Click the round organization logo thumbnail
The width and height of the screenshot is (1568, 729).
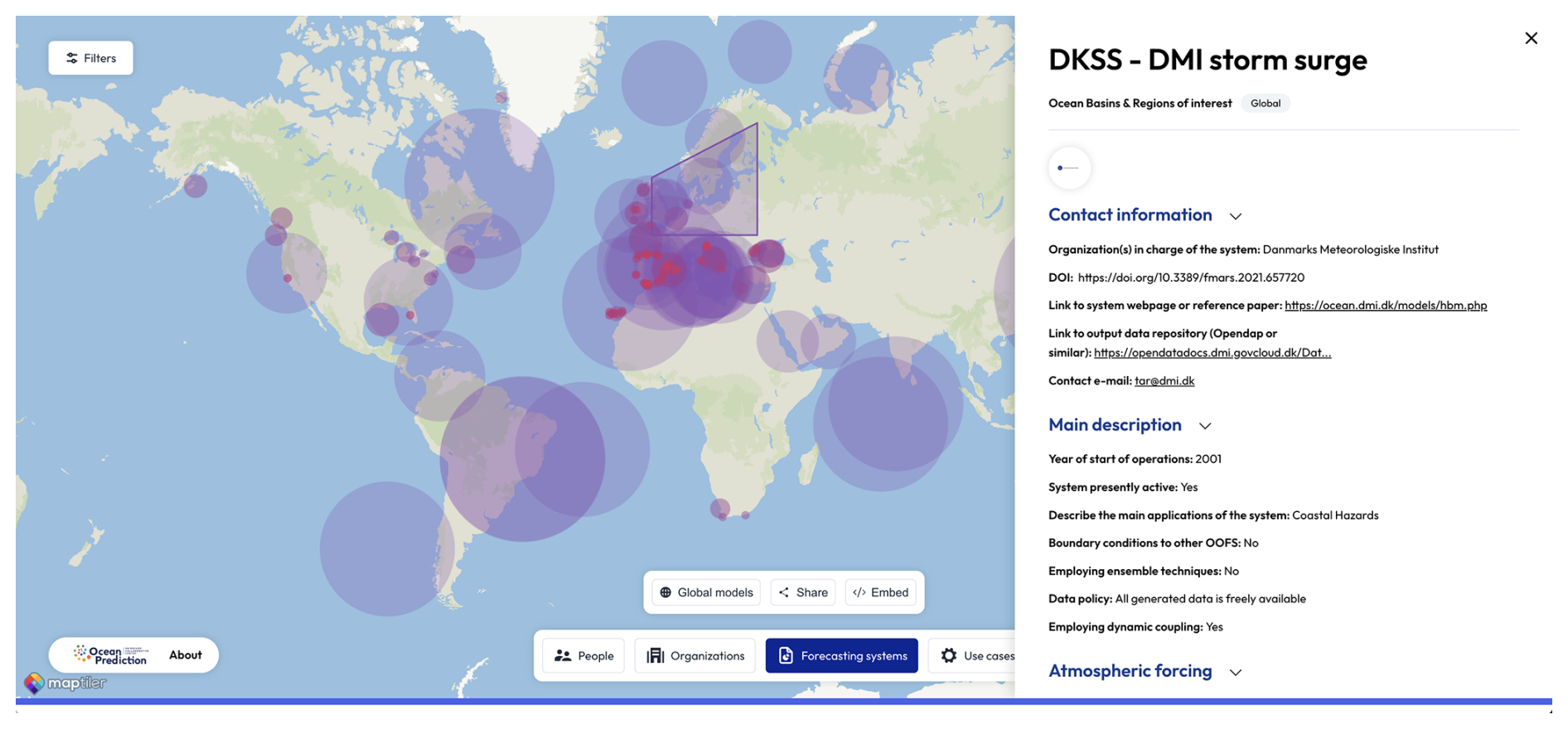pyautogui.click(x=1069, y=168)
